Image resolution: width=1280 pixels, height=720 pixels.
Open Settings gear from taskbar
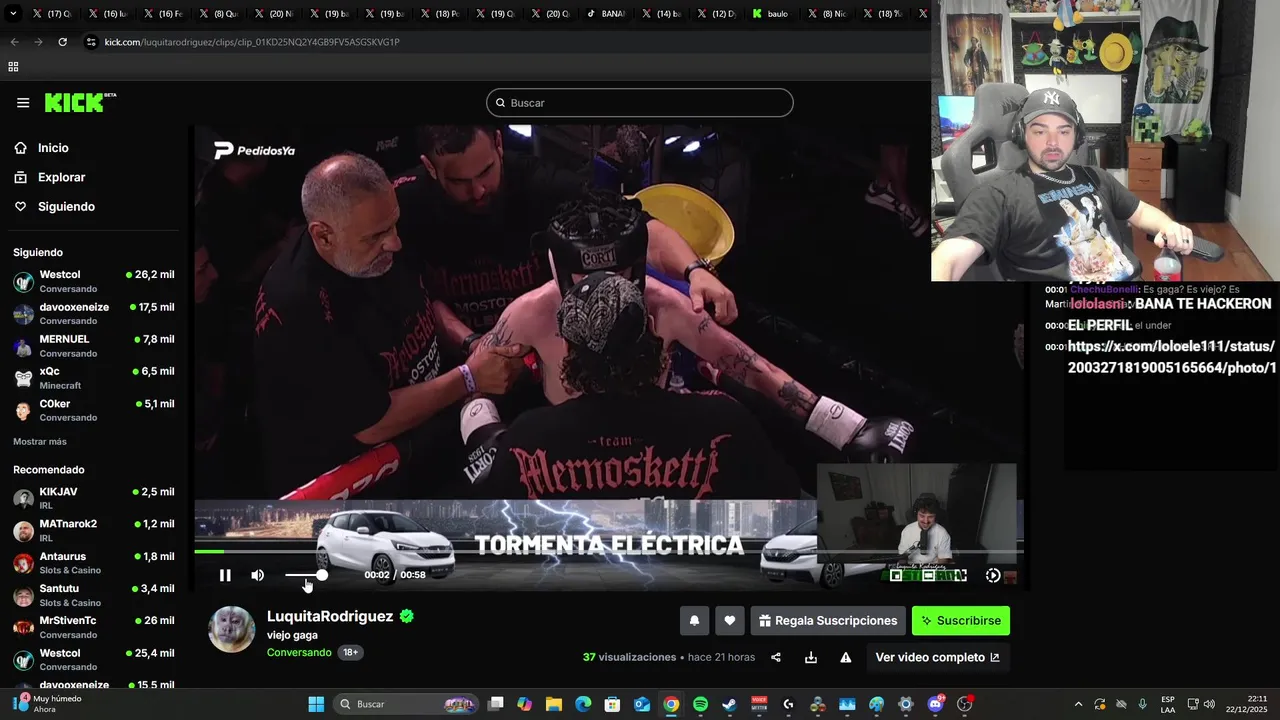(906, 704)
